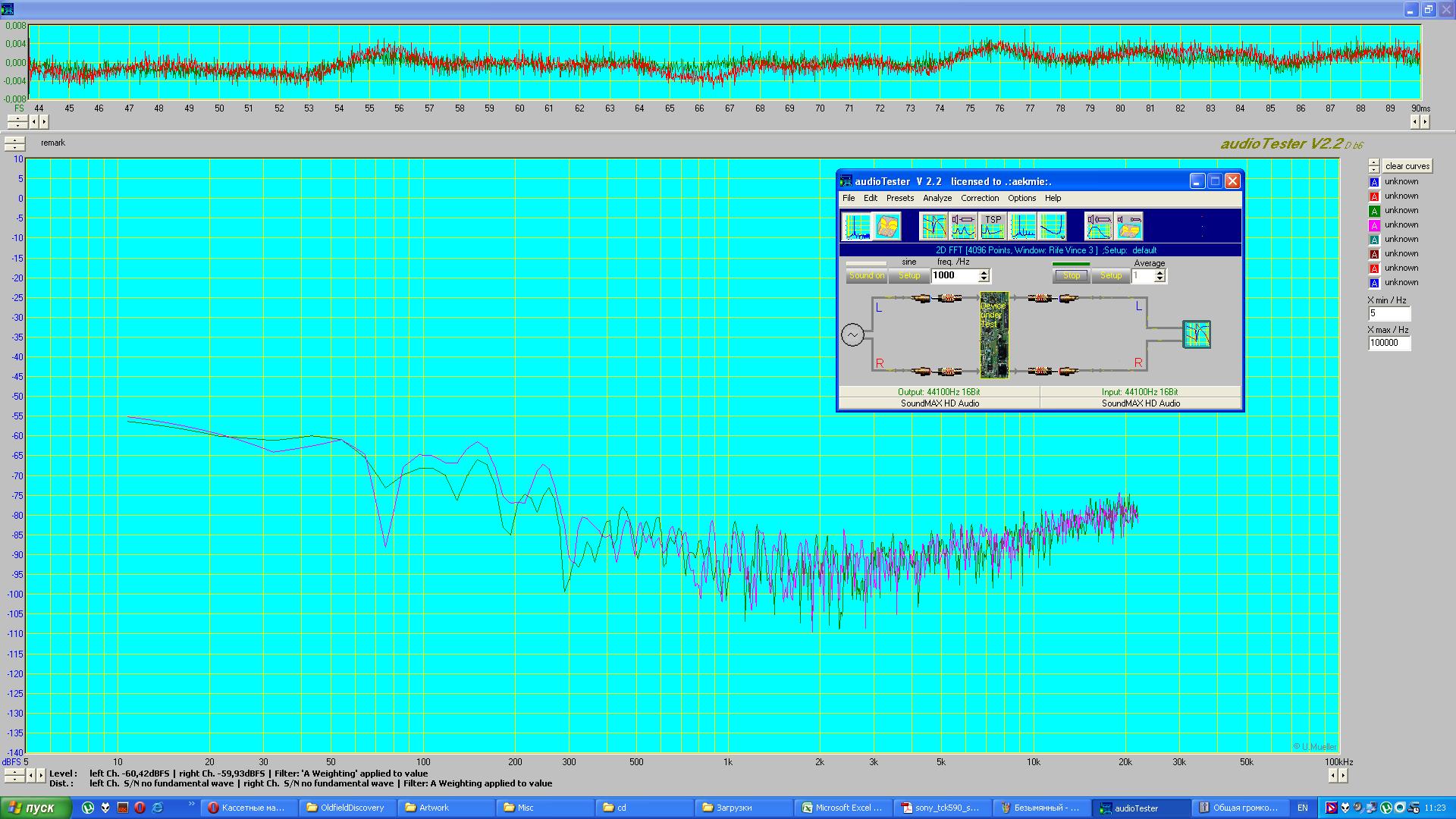Viewport: 1456px width, 819px height.
Task: Click the clear curves button
Action: (x=1407, y=166)
